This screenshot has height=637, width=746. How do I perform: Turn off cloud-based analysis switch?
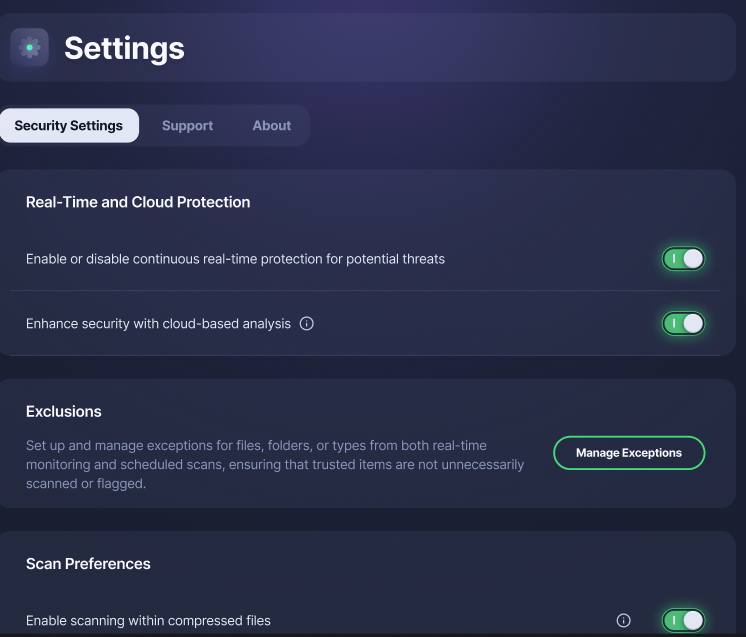pyautogui.click(x=683, y=323)
